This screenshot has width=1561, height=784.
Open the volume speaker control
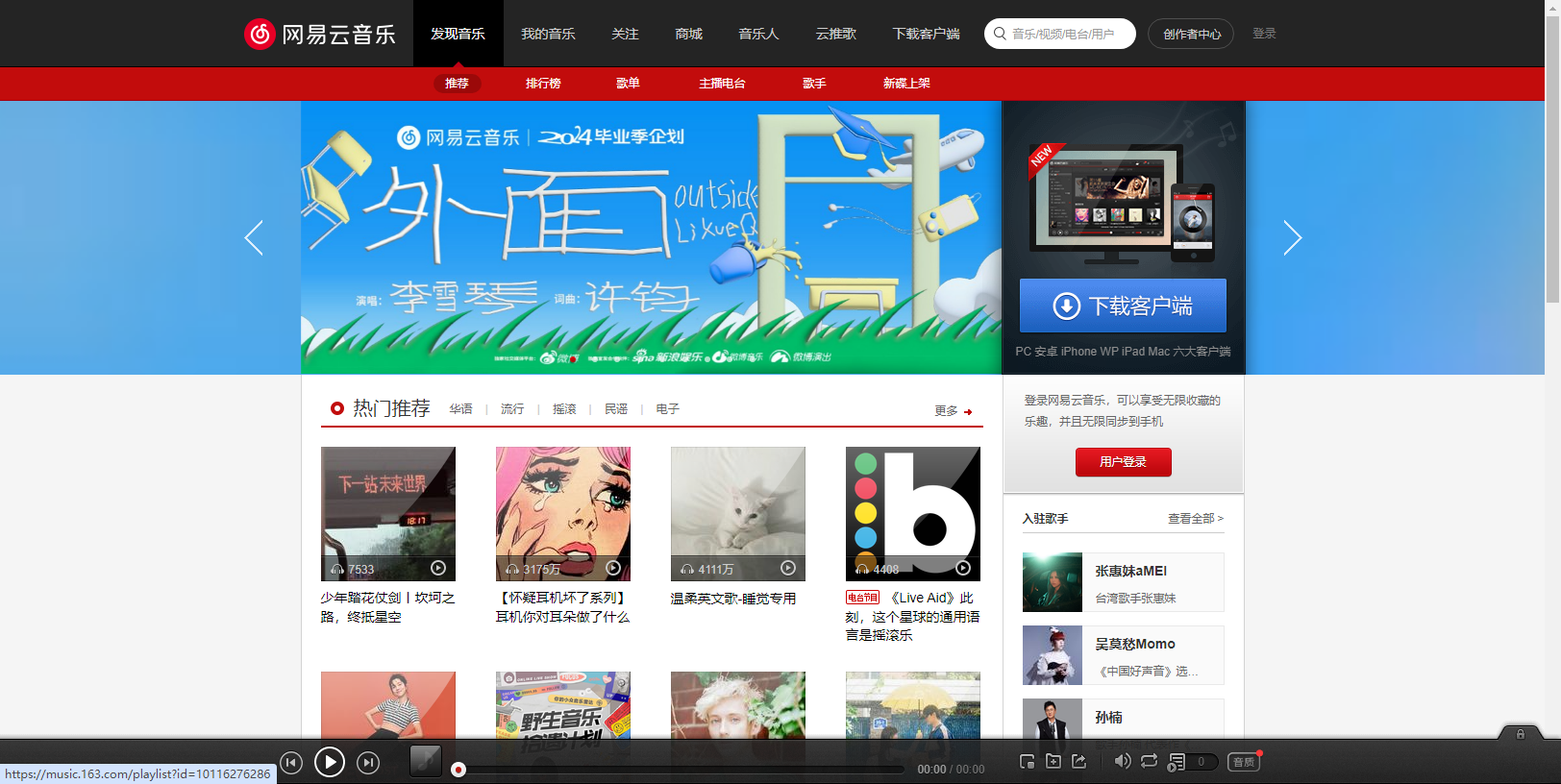point(1122,762)
